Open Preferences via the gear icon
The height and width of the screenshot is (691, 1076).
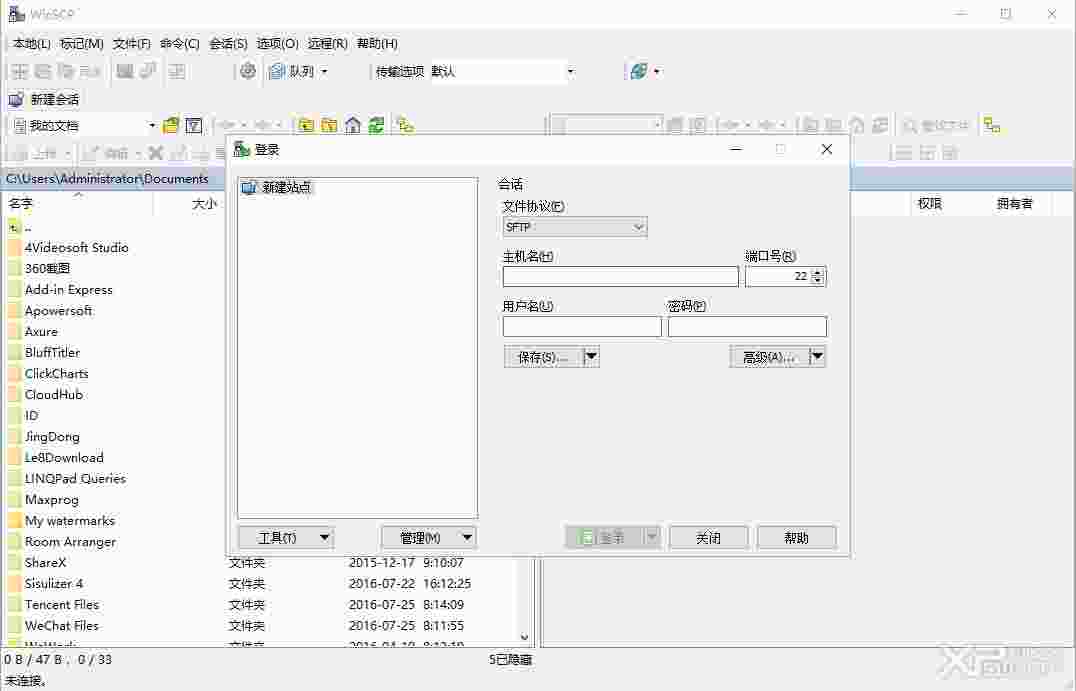pyautogui.click(x=248, y=71)
